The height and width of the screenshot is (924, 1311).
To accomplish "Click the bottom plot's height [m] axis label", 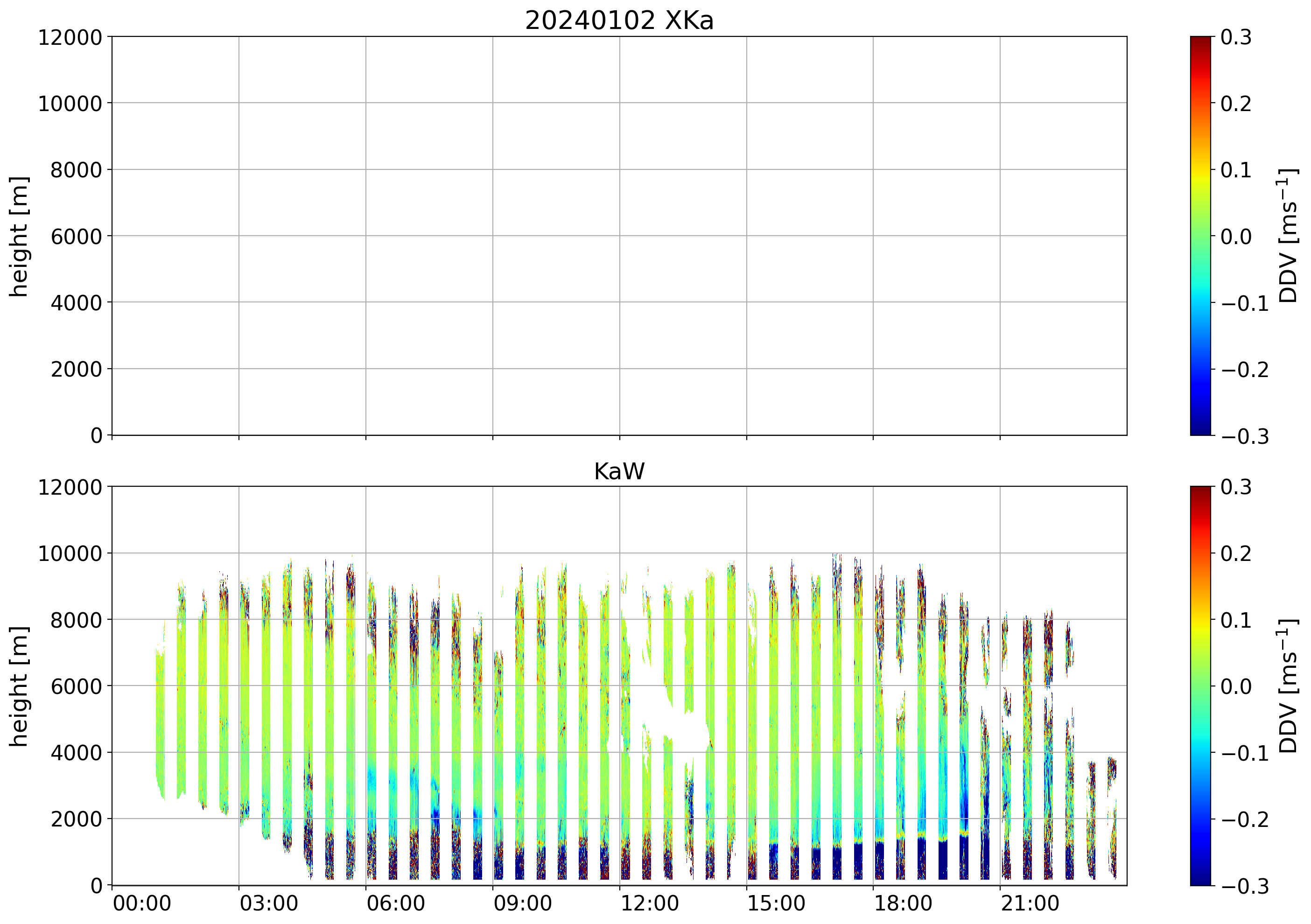I will [19, 686].
